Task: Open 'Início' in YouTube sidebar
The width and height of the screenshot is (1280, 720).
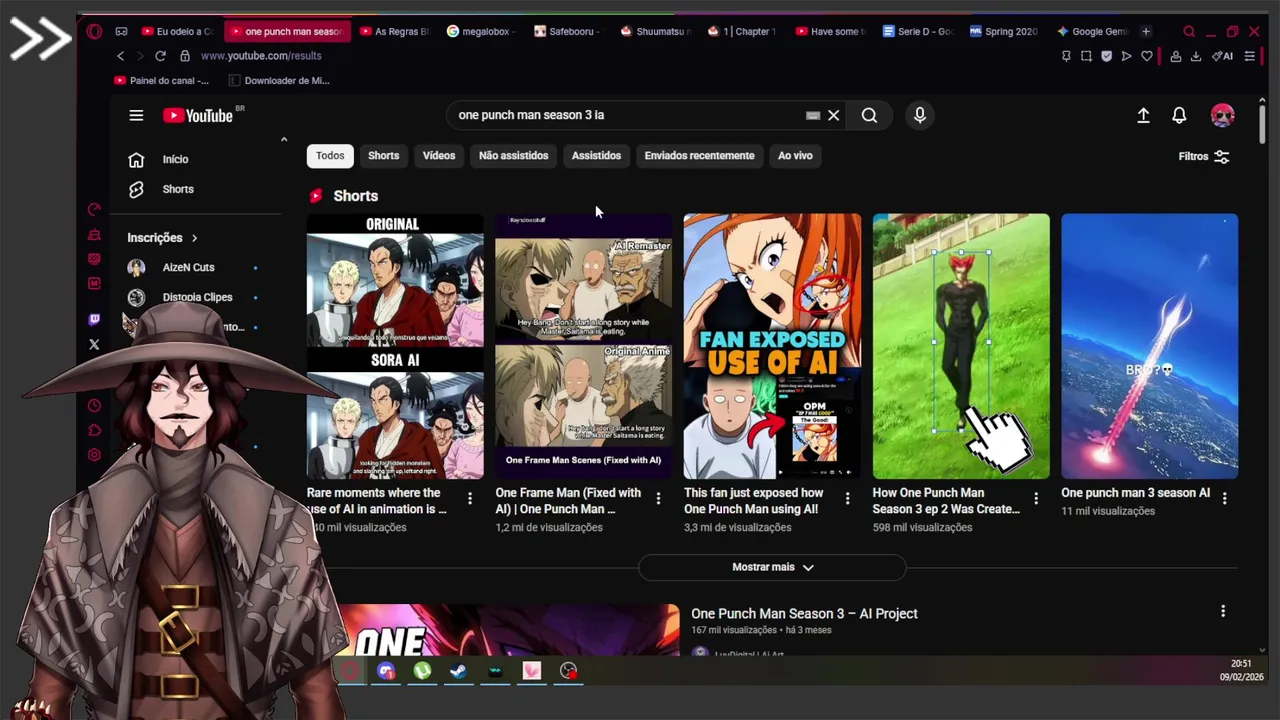Action: [175, 159]
